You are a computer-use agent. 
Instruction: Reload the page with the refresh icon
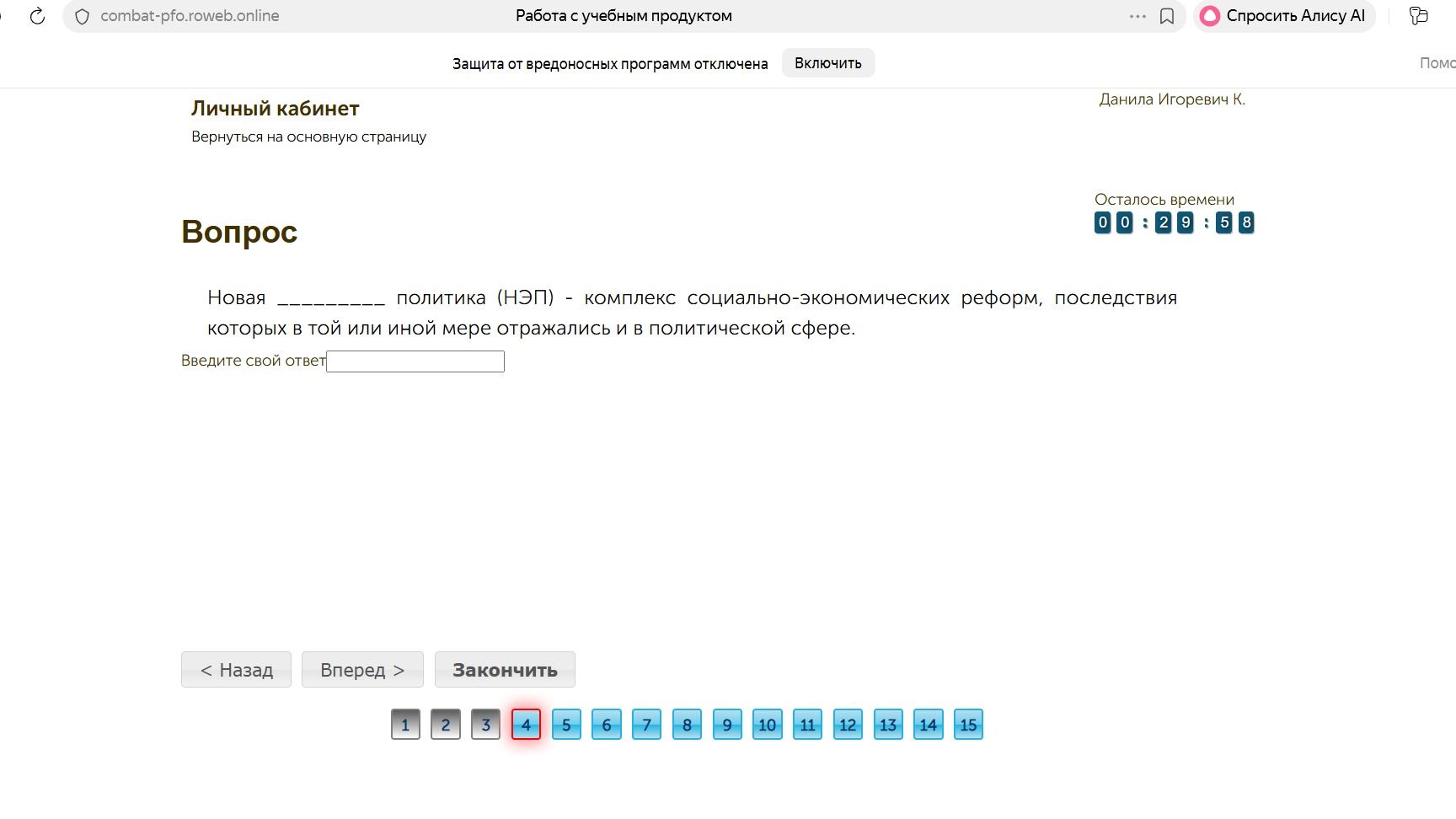37,16
